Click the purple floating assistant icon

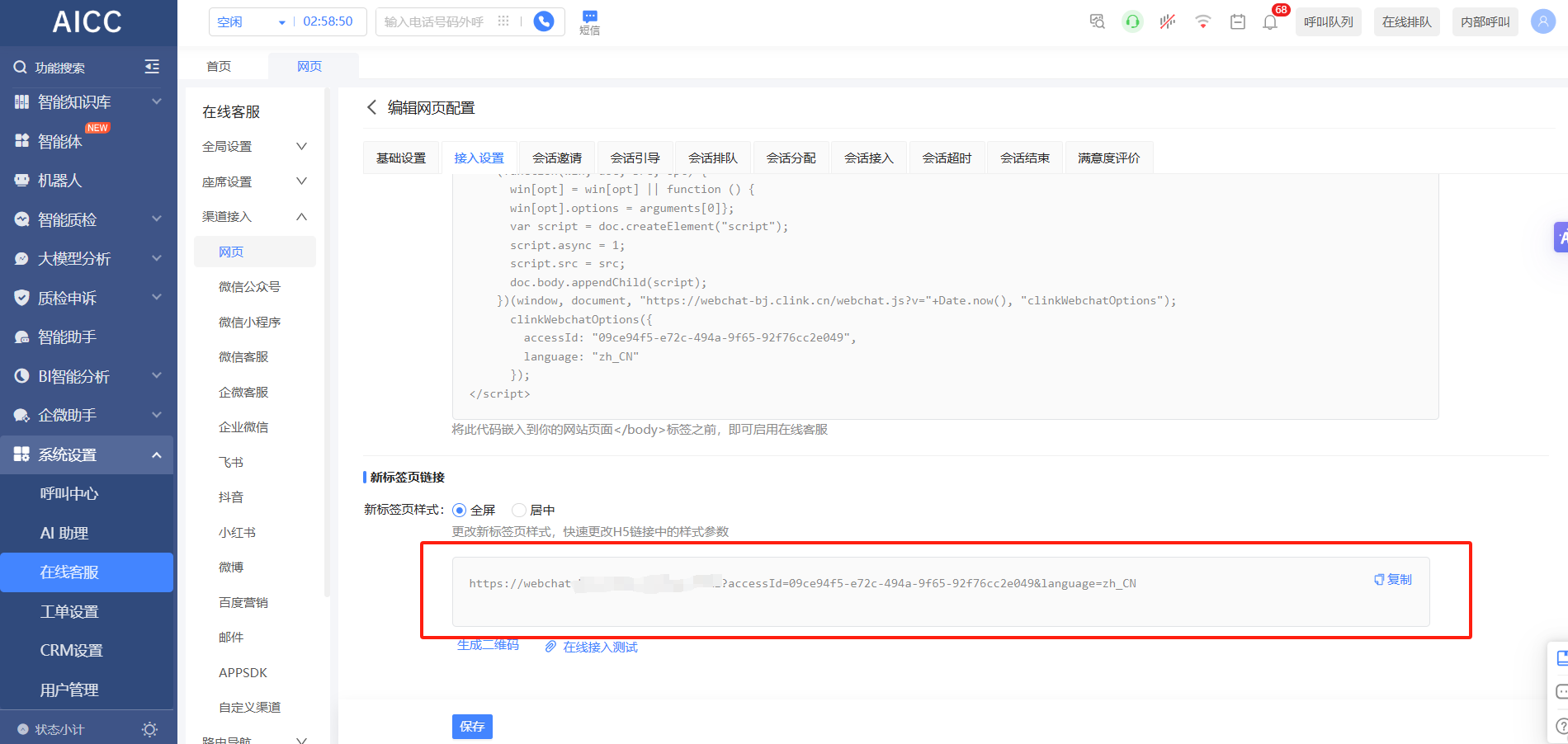point(1561,237)
